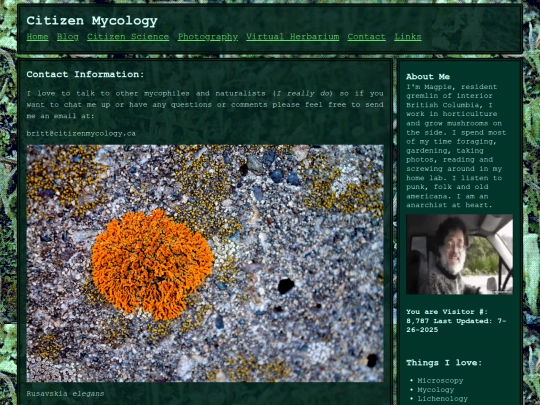This screenshot has height=405, width=540.
Task: Open the Links page
Action: [x=408, y=37]
